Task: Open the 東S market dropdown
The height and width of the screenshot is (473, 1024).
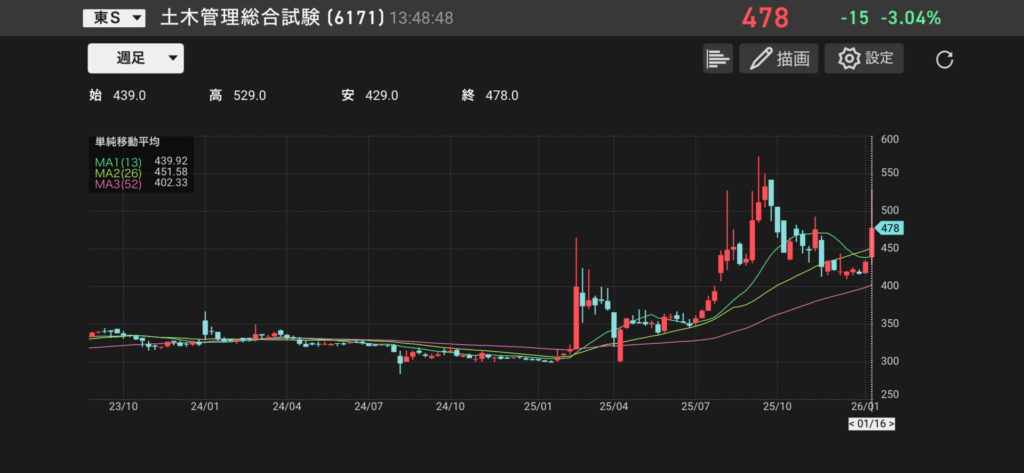Action: pos(112,18)
